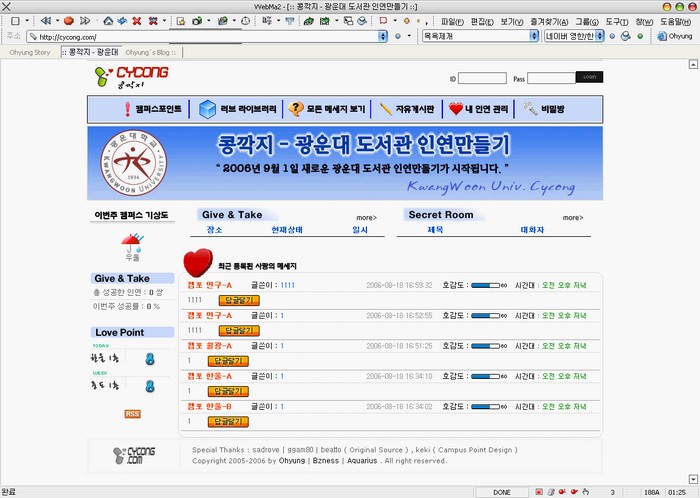The width and height of the screenshot is (700, 498).
Task: Click the red speech bubble toolbar icon
Action: [383, 21]
